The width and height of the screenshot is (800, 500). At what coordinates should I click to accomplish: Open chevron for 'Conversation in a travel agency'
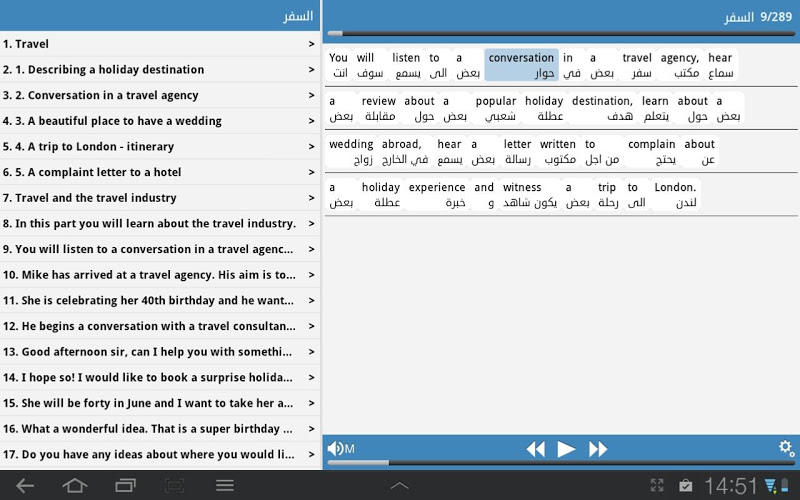[x=311, y=95]
